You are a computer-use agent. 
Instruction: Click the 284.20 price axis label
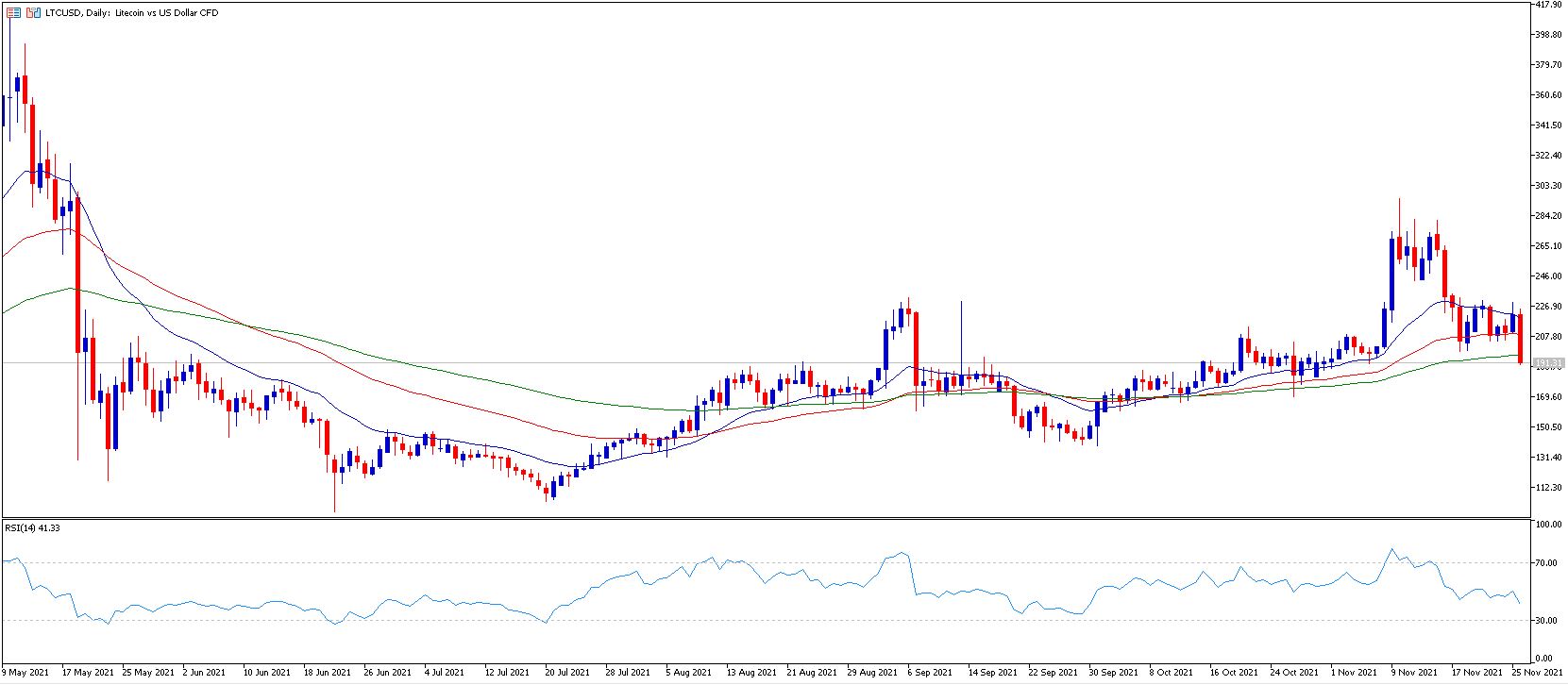point(1549,216)
